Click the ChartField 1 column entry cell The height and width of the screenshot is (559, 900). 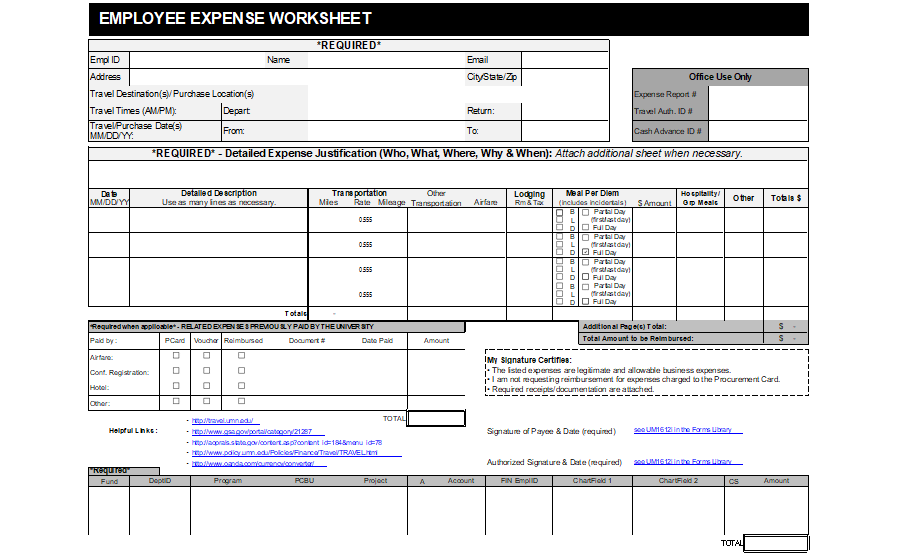tap(592, 511)
